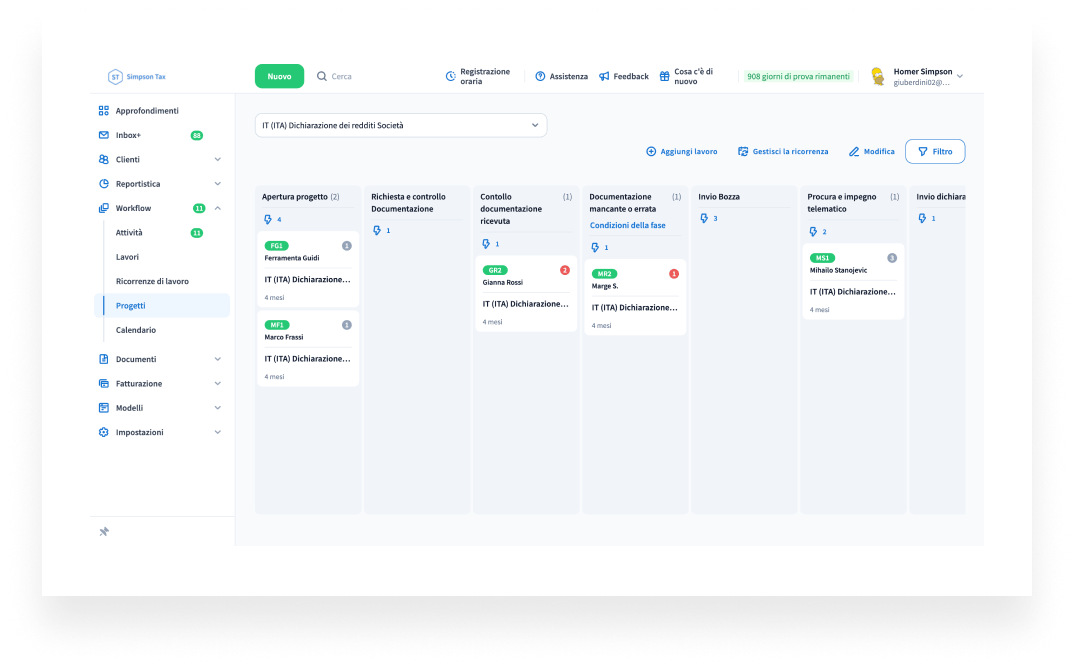
Task: Open Approfondimenti in the sidebar
Action: [147, 111]
